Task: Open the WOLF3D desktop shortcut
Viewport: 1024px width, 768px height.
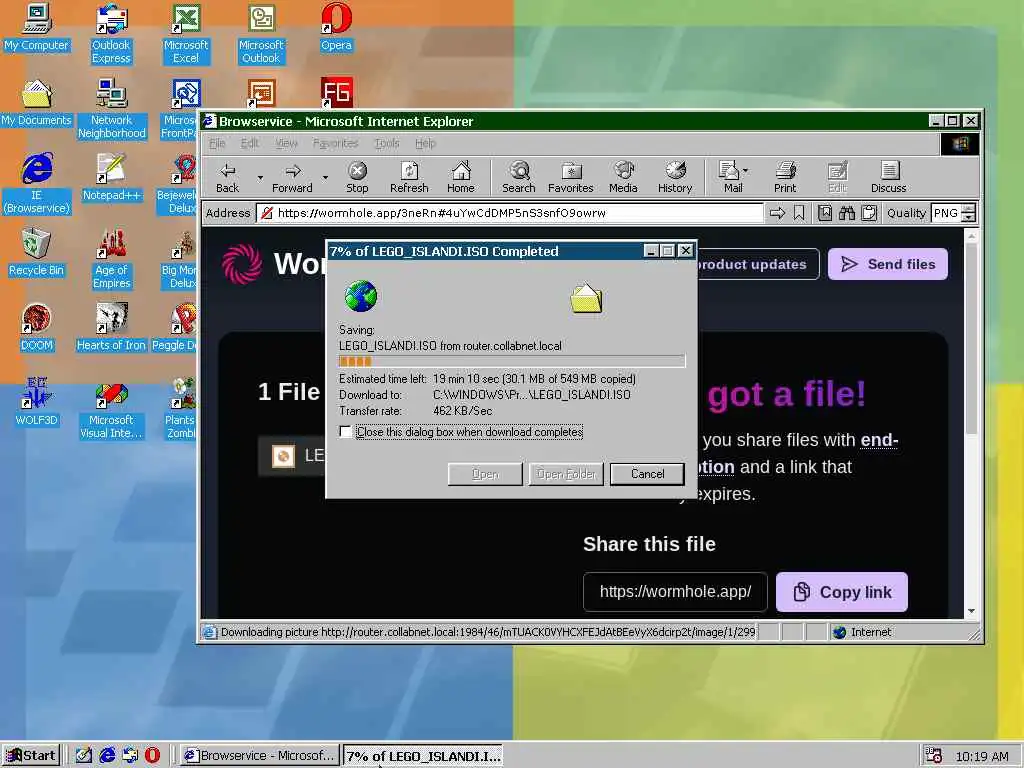Action: (x=37, y=402)
